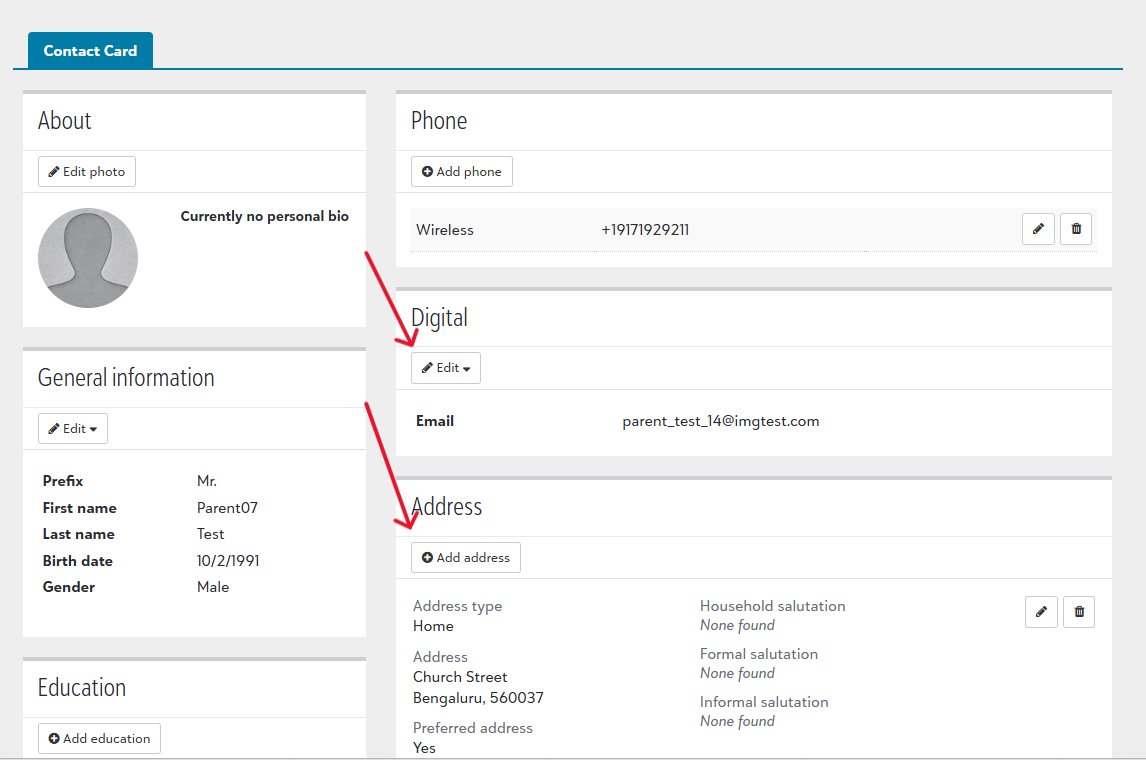Click the pencil icon on Edit photo
The width and height of the screenshot is (1146, 760).
pos(51,171)
